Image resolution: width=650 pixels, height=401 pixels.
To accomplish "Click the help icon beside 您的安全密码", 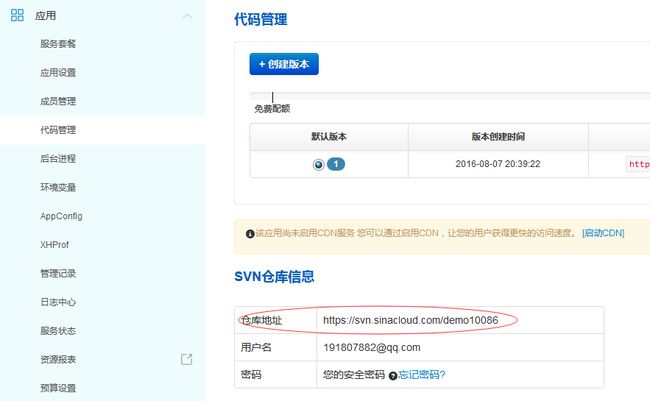I will [393, 376].
